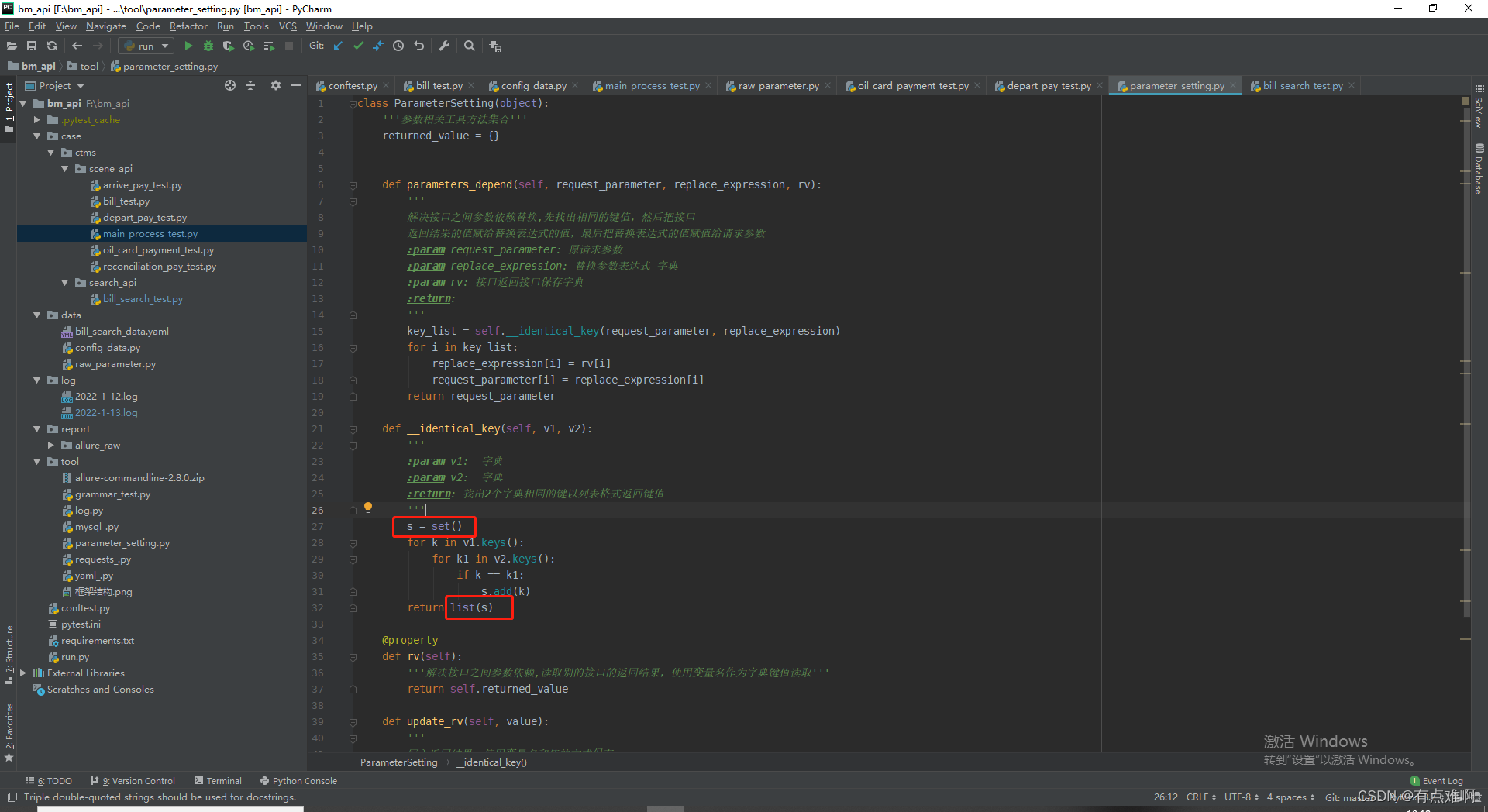Open the Project view selector dropdown
This screenshot has width=1488, height=812.
tap(54, 86)
